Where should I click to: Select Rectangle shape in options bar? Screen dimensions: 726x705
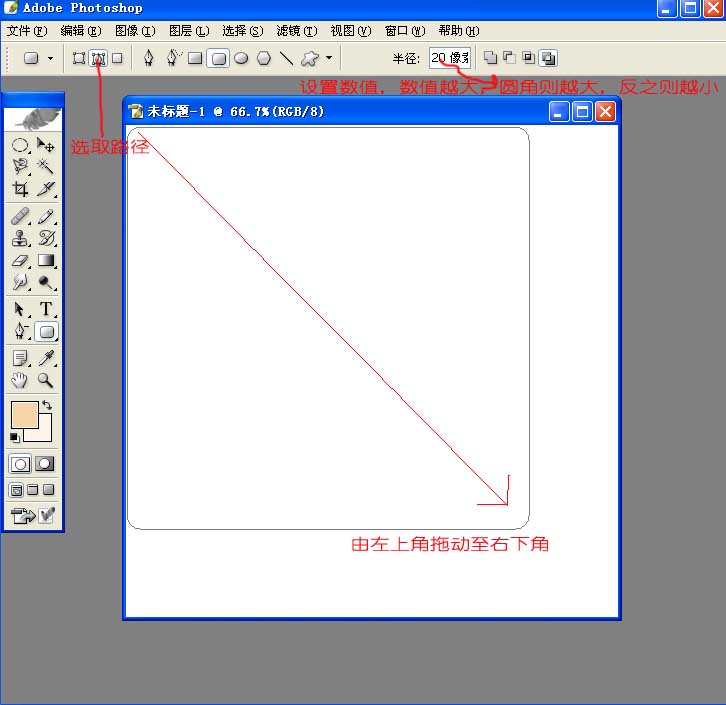195,58
